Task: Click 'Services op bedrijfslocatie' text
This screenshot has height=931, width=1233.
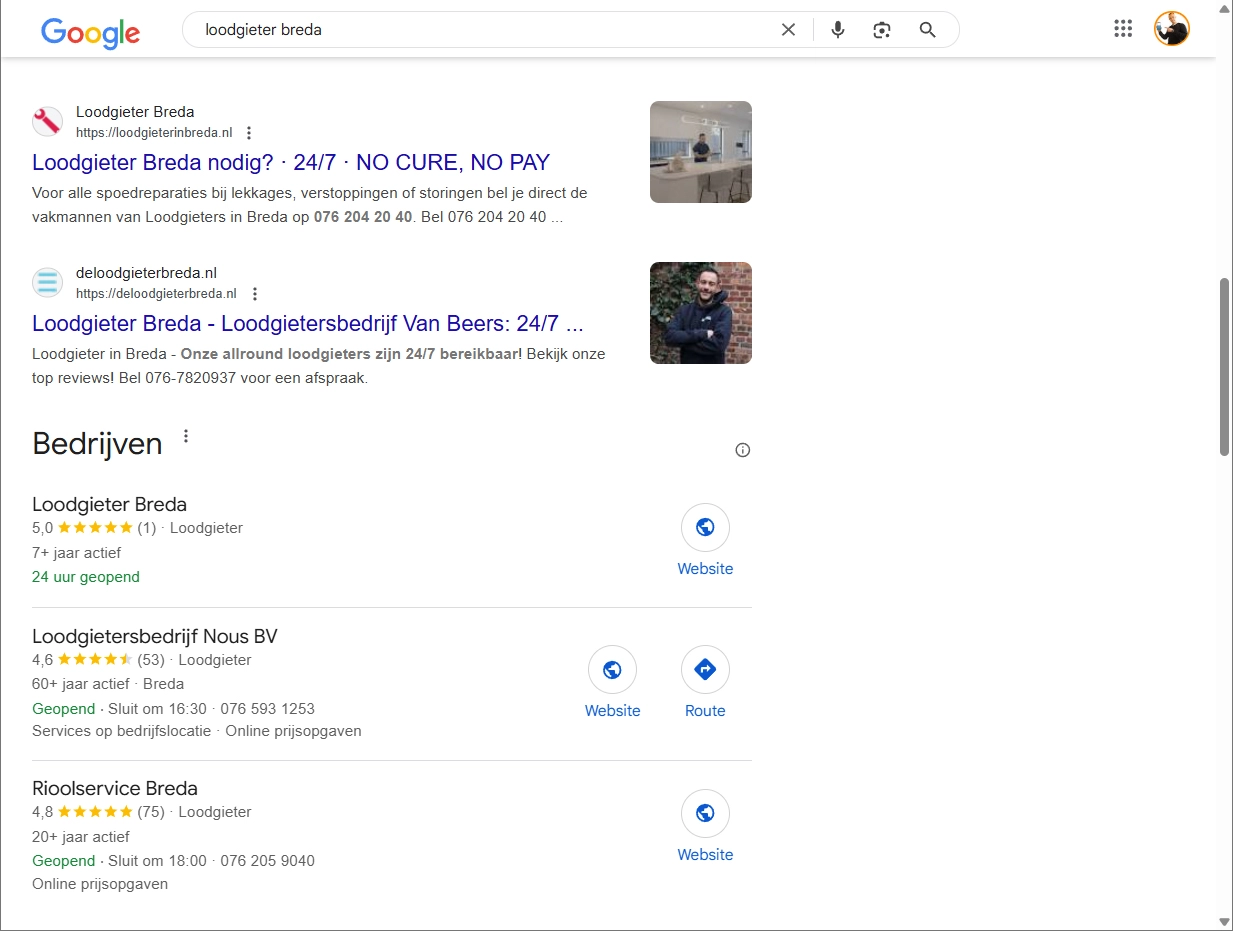Action: [x=121, y=731]
